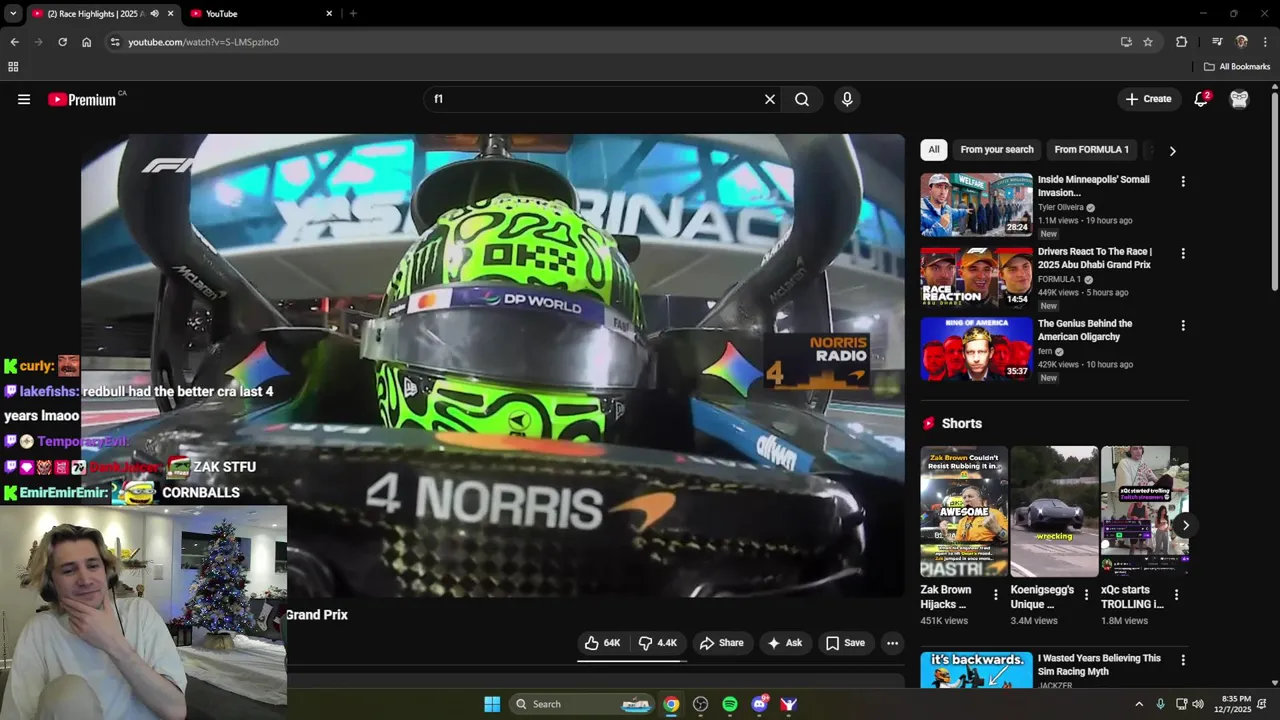Screen dimensions: 1280x720
Task: Clear the search box with the X
Action: point(770,99)
